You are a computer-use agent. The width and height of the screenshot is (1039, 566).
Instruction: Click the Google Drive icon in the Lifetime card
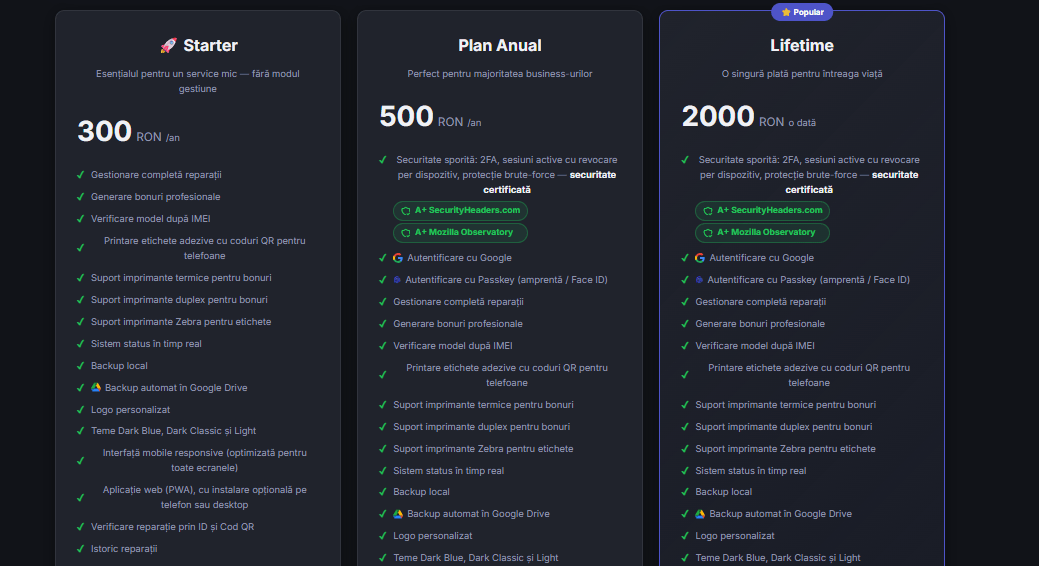700,514
